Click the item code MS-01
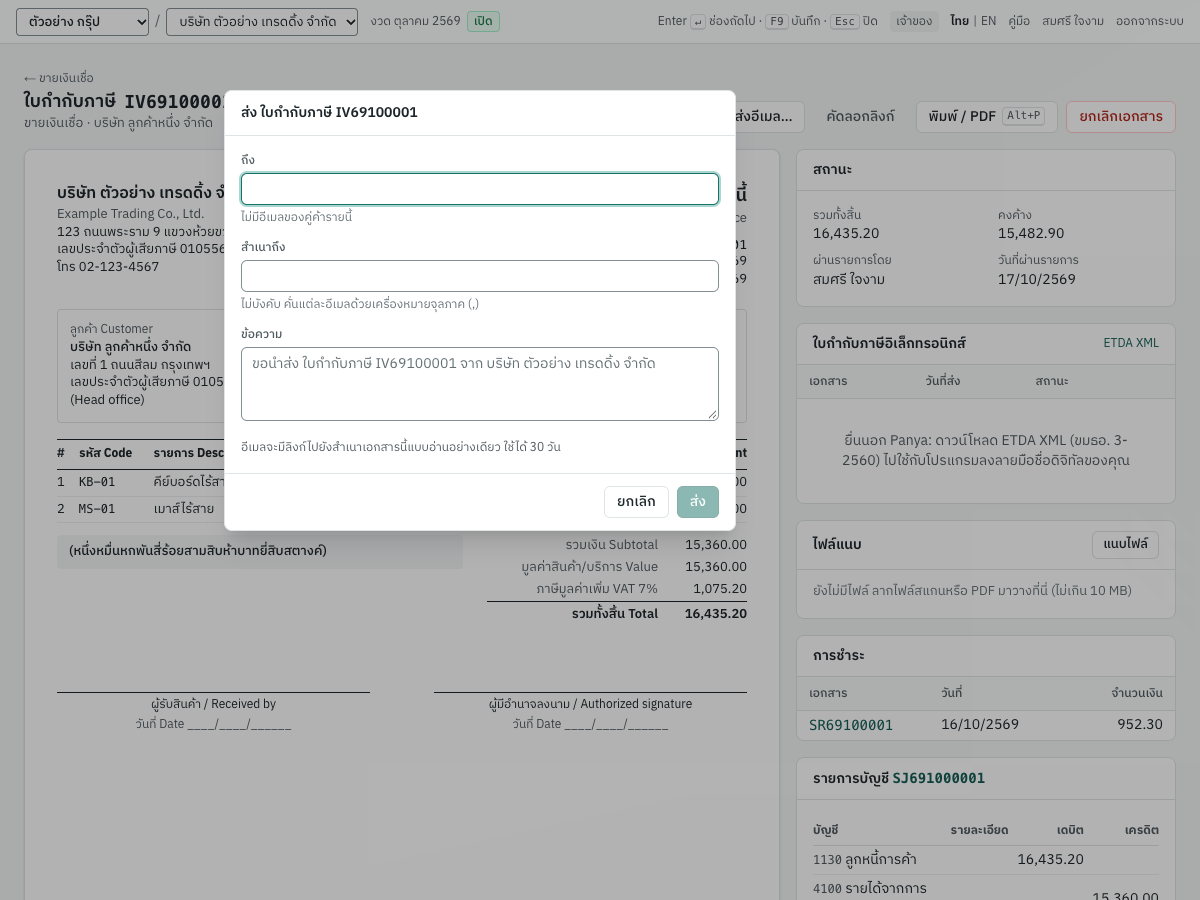 tap(97, 509)
